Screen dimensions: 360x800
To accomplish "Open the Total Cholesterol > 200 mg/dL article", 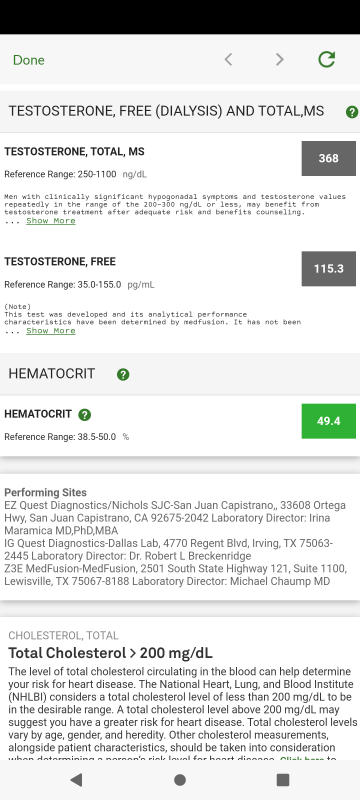I will [111, 653].
